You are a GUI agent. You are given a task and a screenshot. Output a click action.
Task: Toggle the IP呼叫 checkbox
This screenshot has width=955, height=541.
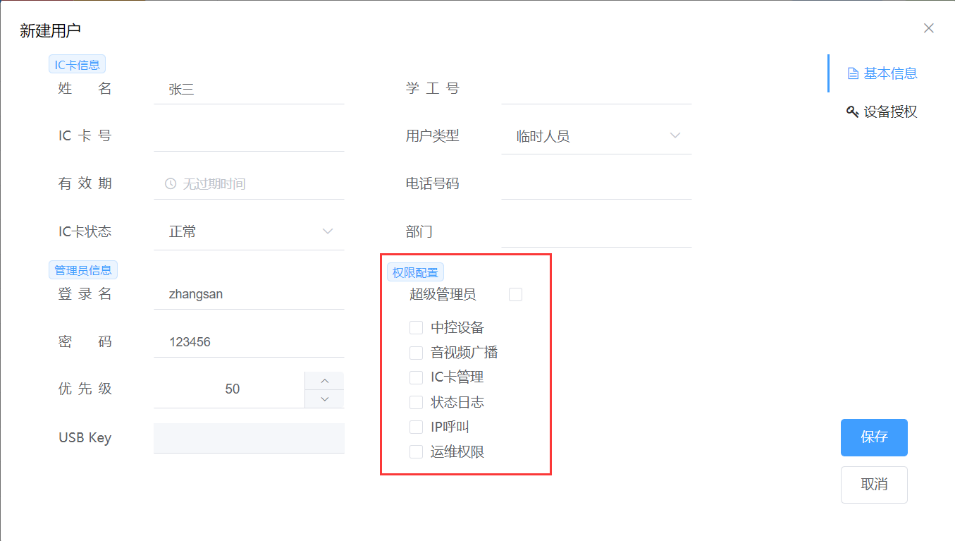416,427
